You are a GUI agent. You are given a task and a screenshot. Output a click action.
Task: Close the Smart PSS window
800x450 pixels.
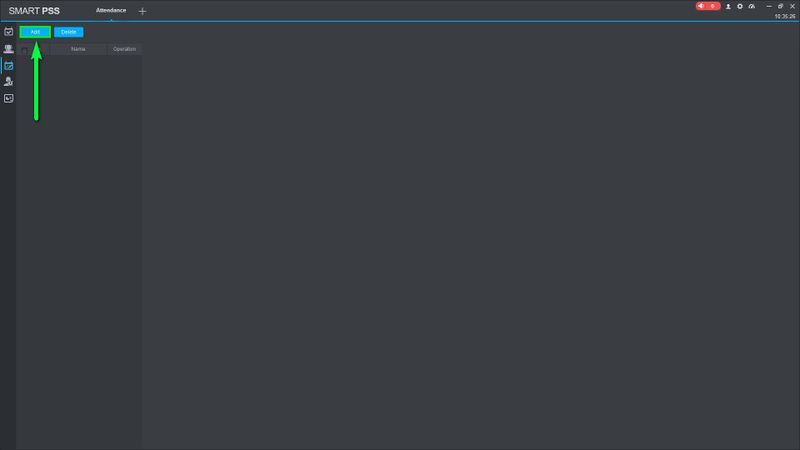coord(792,7)
